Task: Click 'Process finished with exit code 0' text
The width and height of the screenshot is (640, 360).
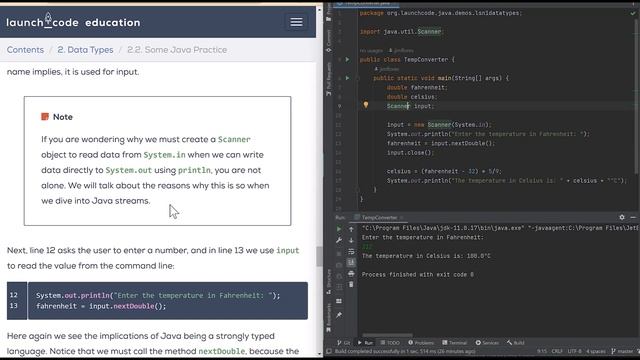Action: pyautogui.click(x=418, y=275)
